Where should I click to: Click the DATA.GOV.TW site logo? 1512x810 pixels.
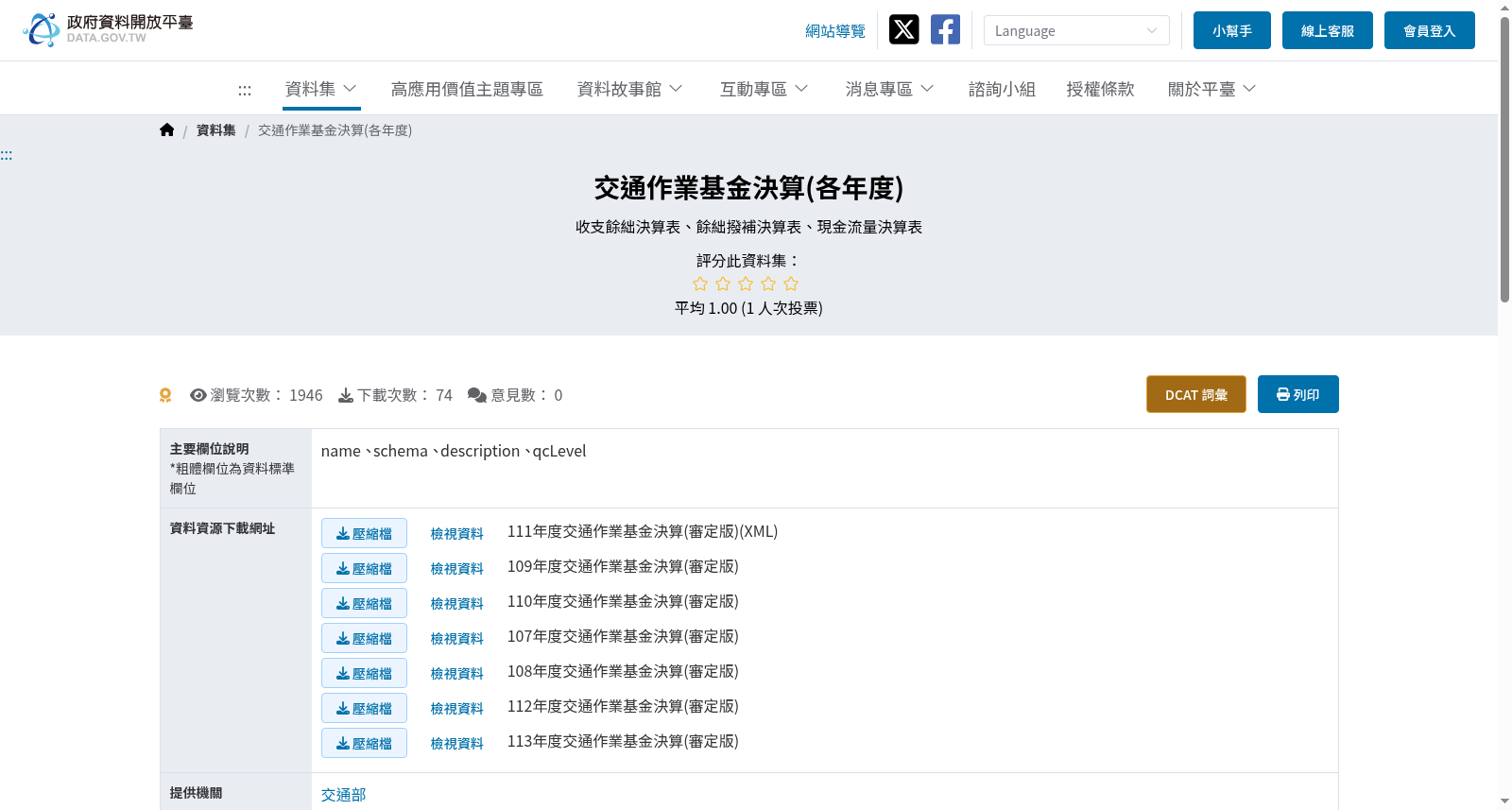(108, 29)
